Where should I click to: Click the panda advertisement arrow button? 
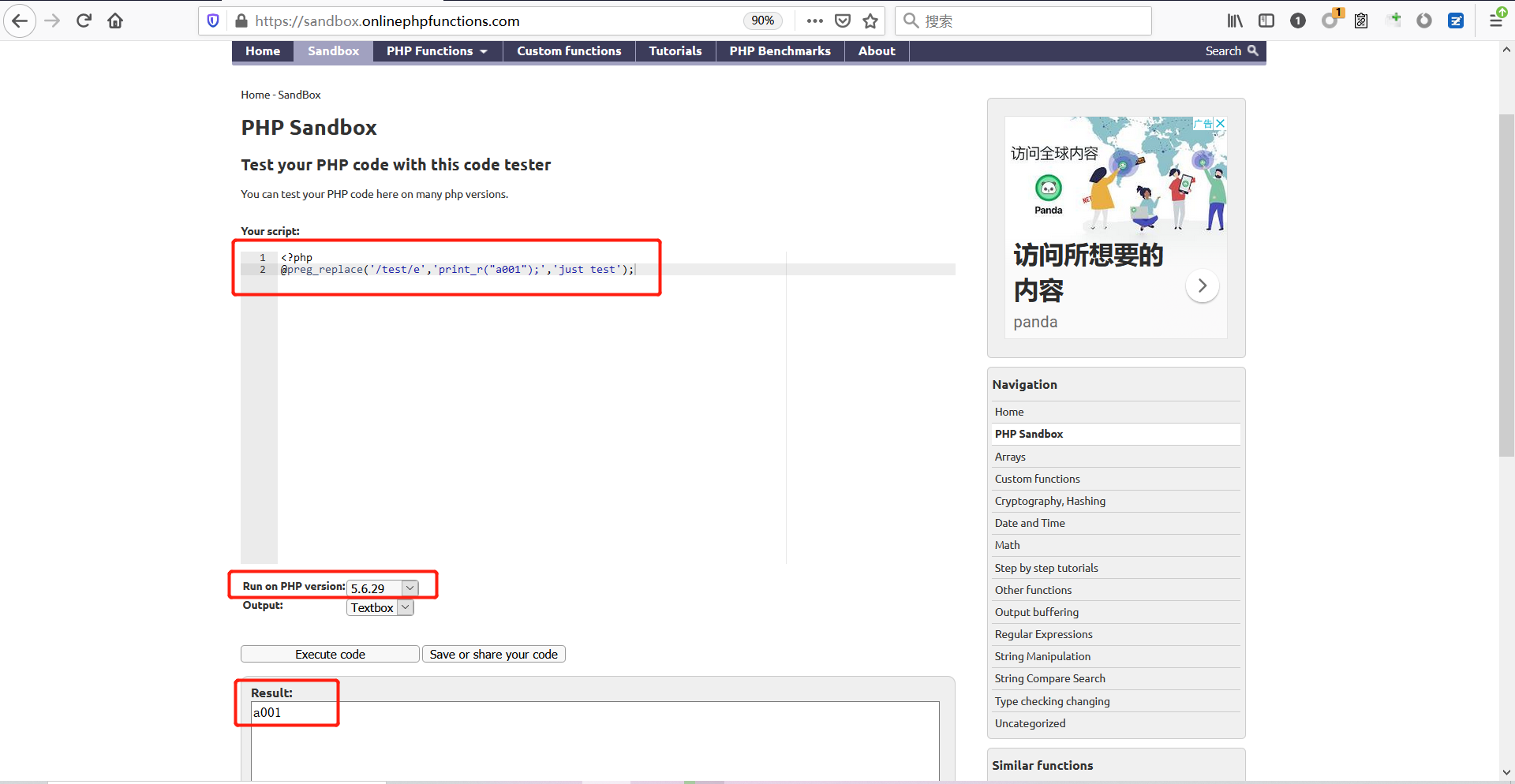[1202, 286]
